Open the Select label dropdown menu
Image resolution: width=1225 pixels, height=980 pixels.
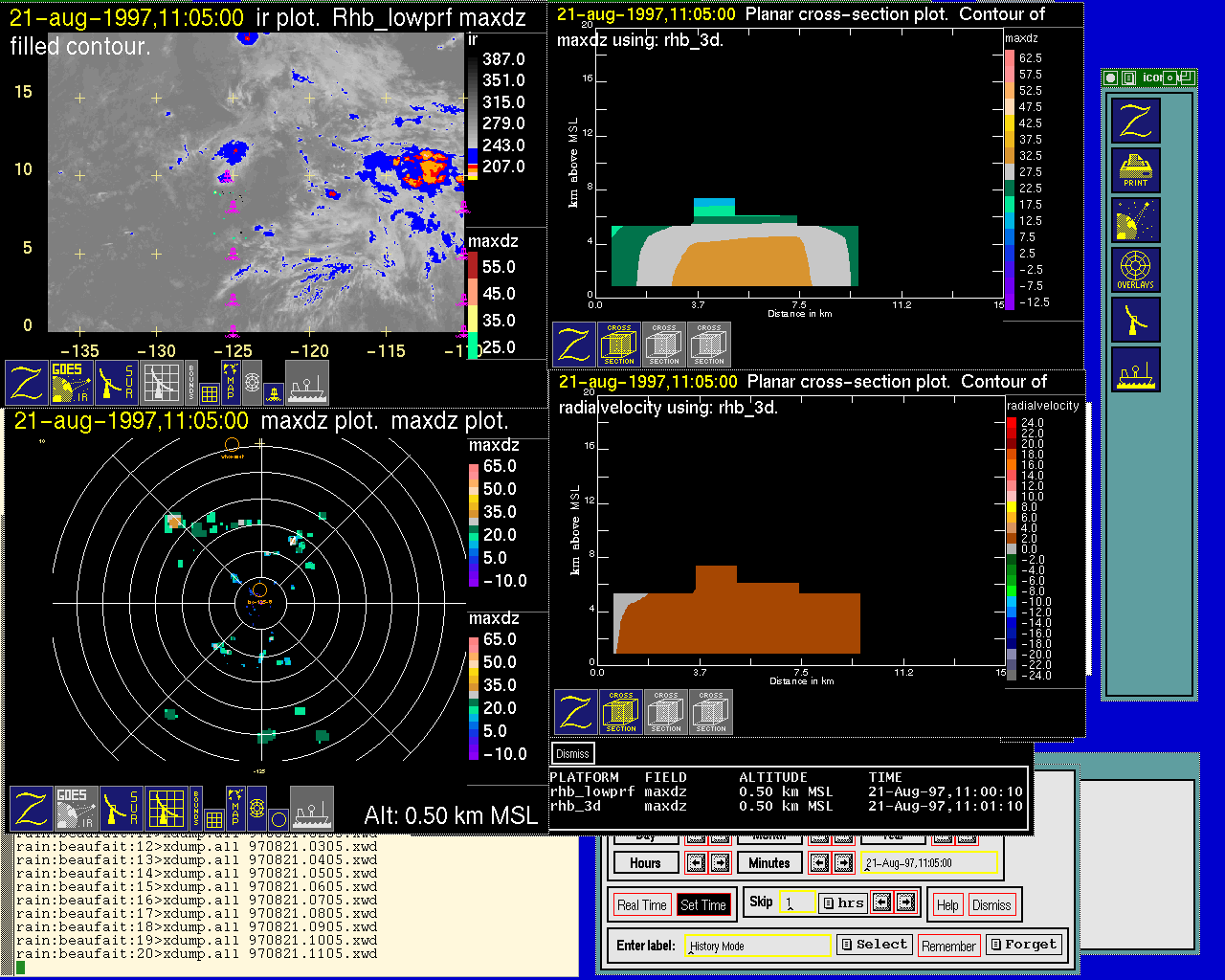coord(875,945)
